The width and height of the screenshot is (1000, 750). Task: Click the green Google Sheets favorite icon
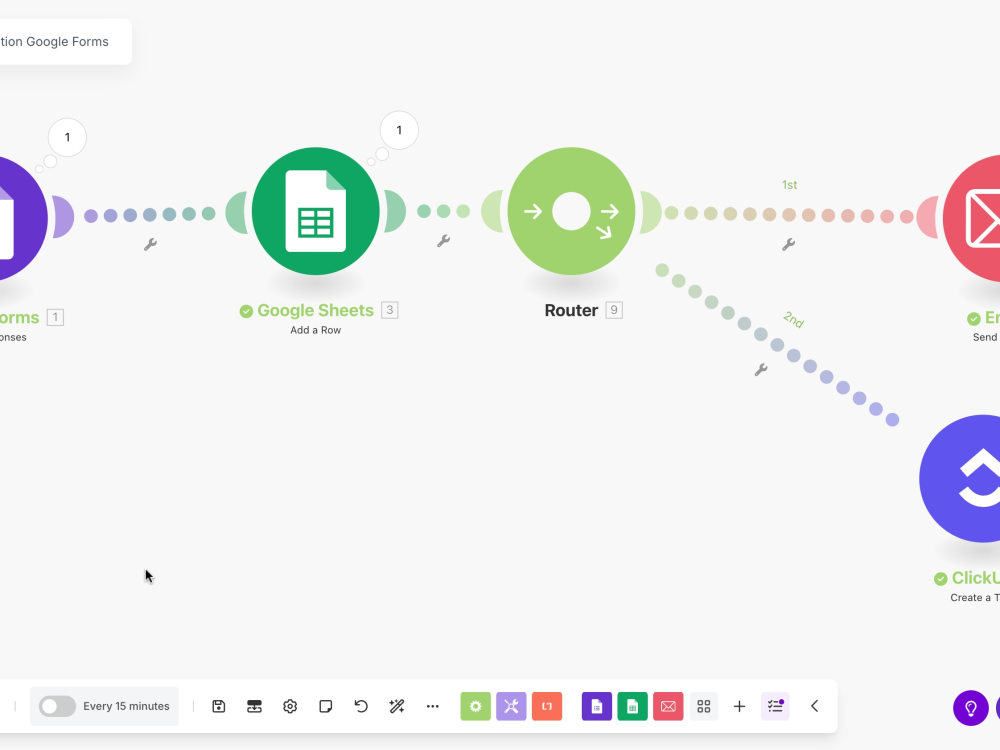click(633, 706)
